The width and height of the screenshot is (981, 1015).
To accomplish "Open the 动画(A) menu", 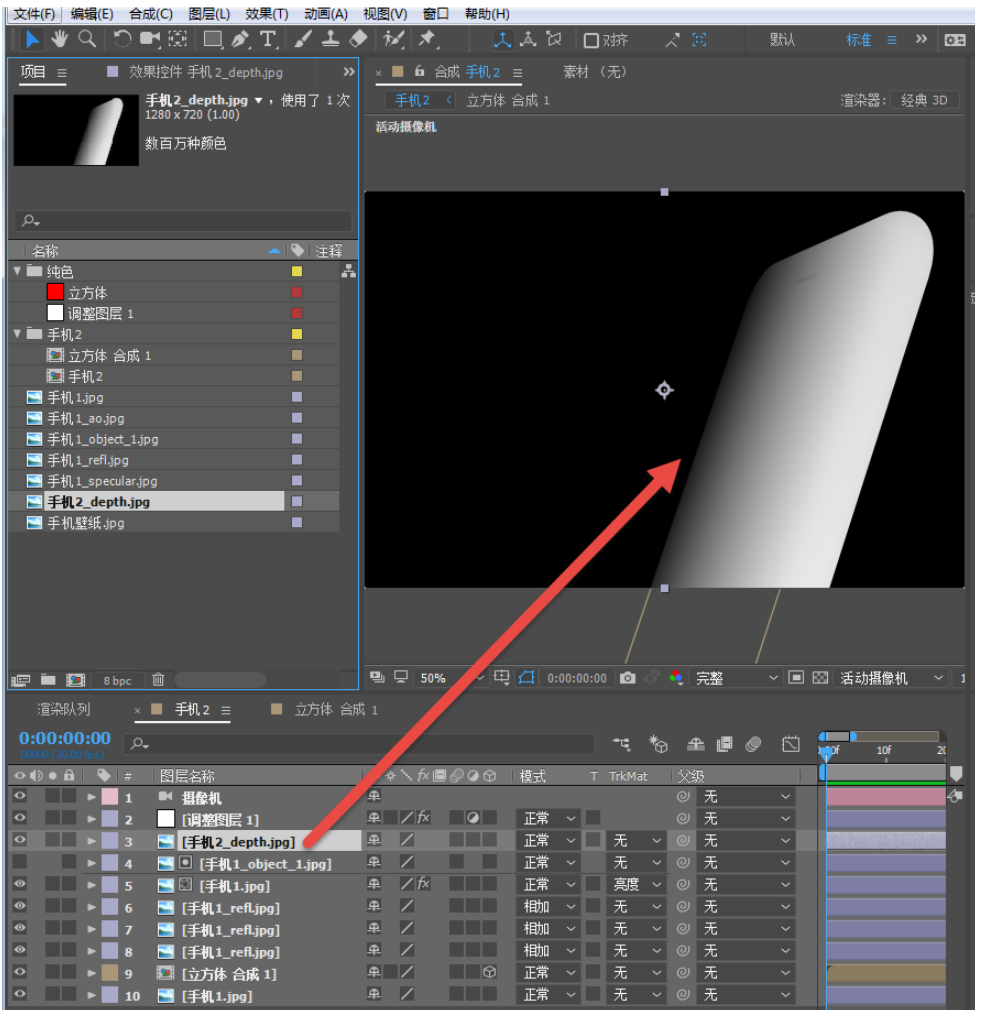I will tap(326, 14).
